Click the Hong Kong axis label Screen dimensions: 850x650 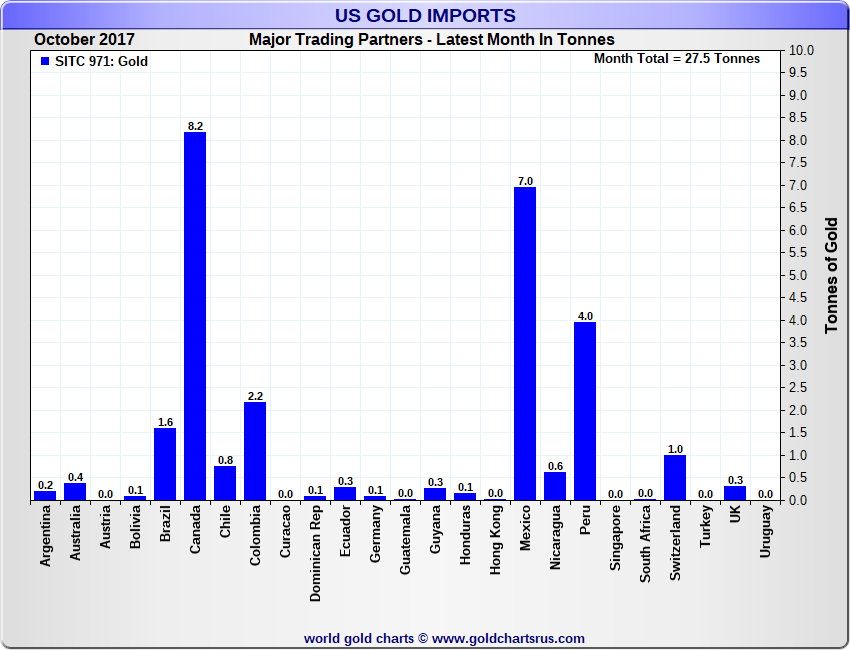495,539
